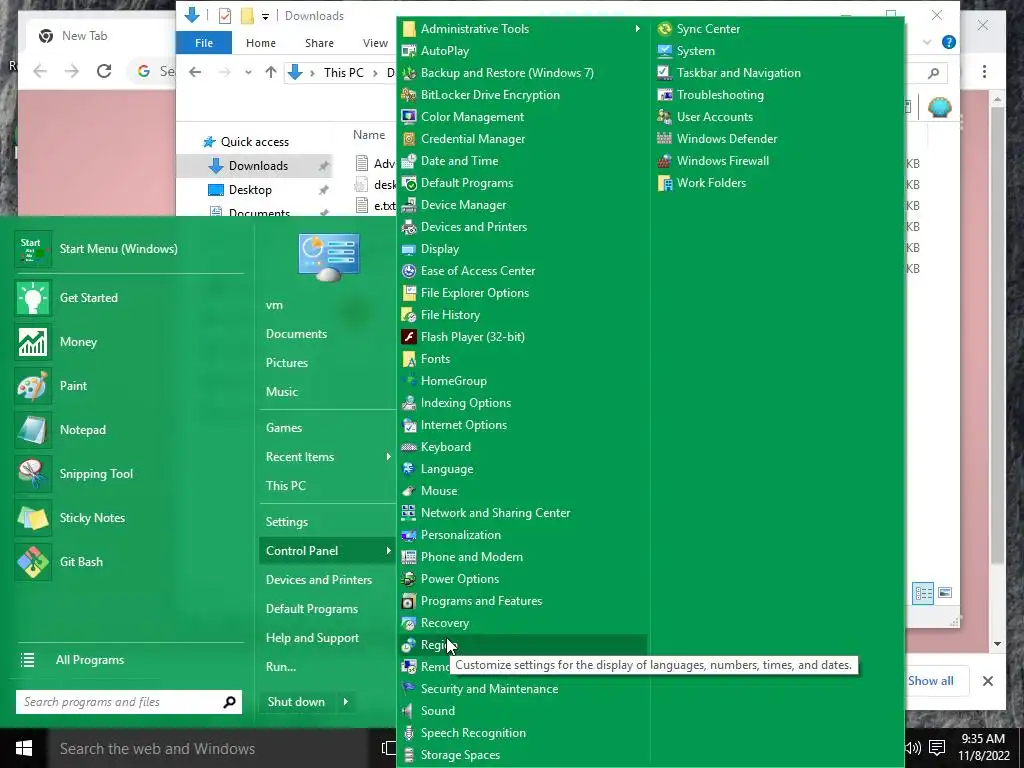Open Sticky Notes icon
Image resolution: width=1024 pixels, height=768 pixels.
[x=33, y=518]
